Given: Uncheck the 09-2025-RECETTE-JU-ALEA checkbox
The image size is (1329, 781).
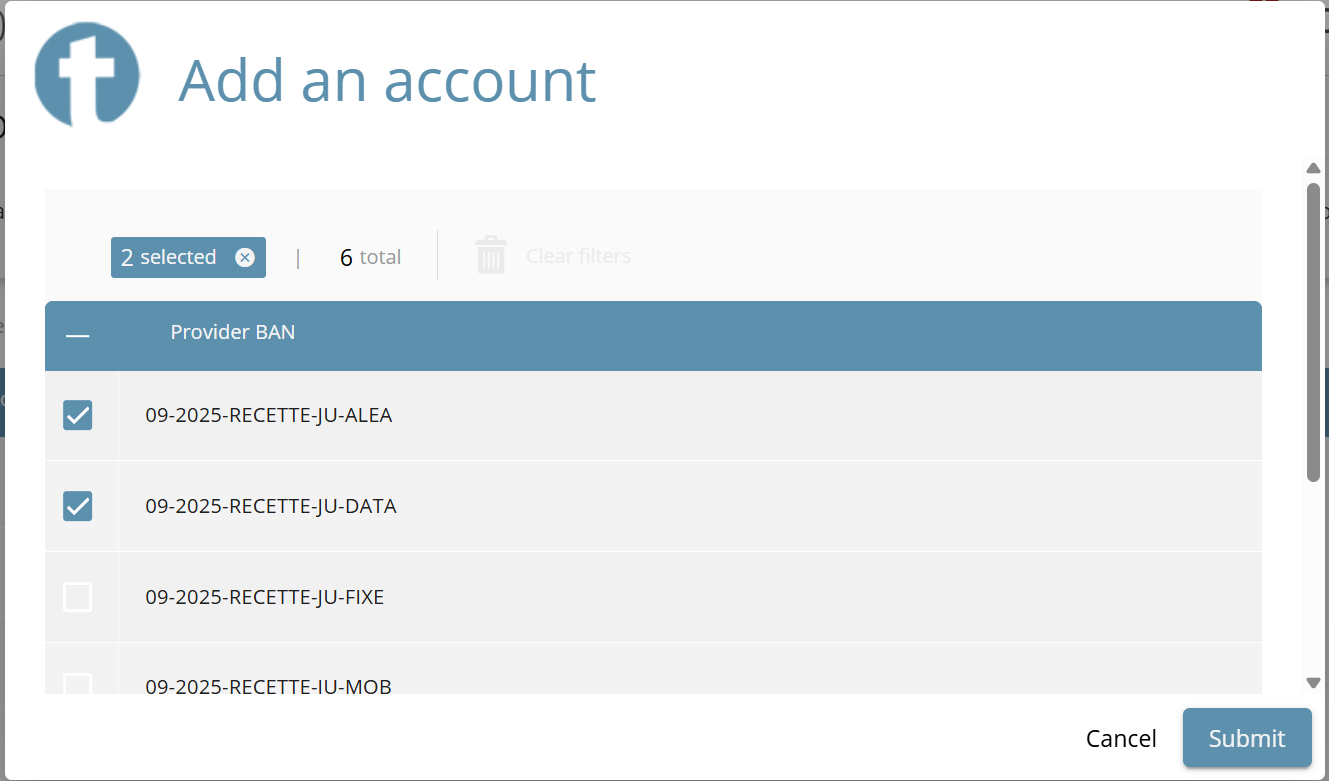Looking at the screenshot, I should click(x=78, y=415).
